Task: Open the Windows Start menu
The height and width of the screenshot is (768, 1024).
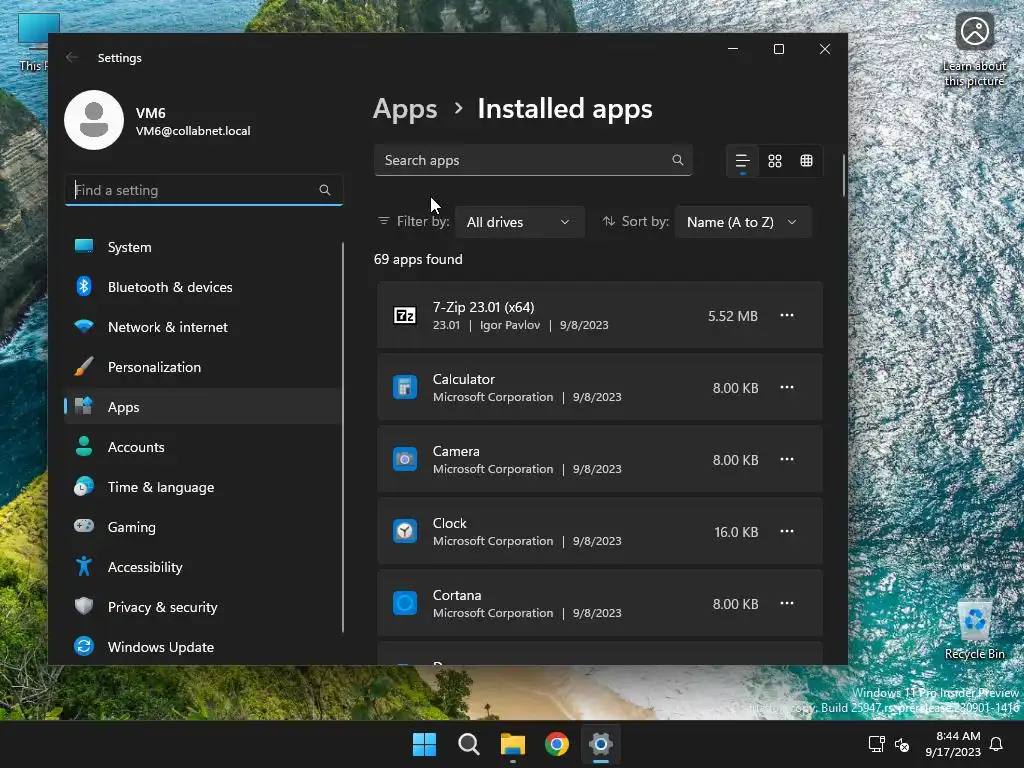Action: [424, 744]
